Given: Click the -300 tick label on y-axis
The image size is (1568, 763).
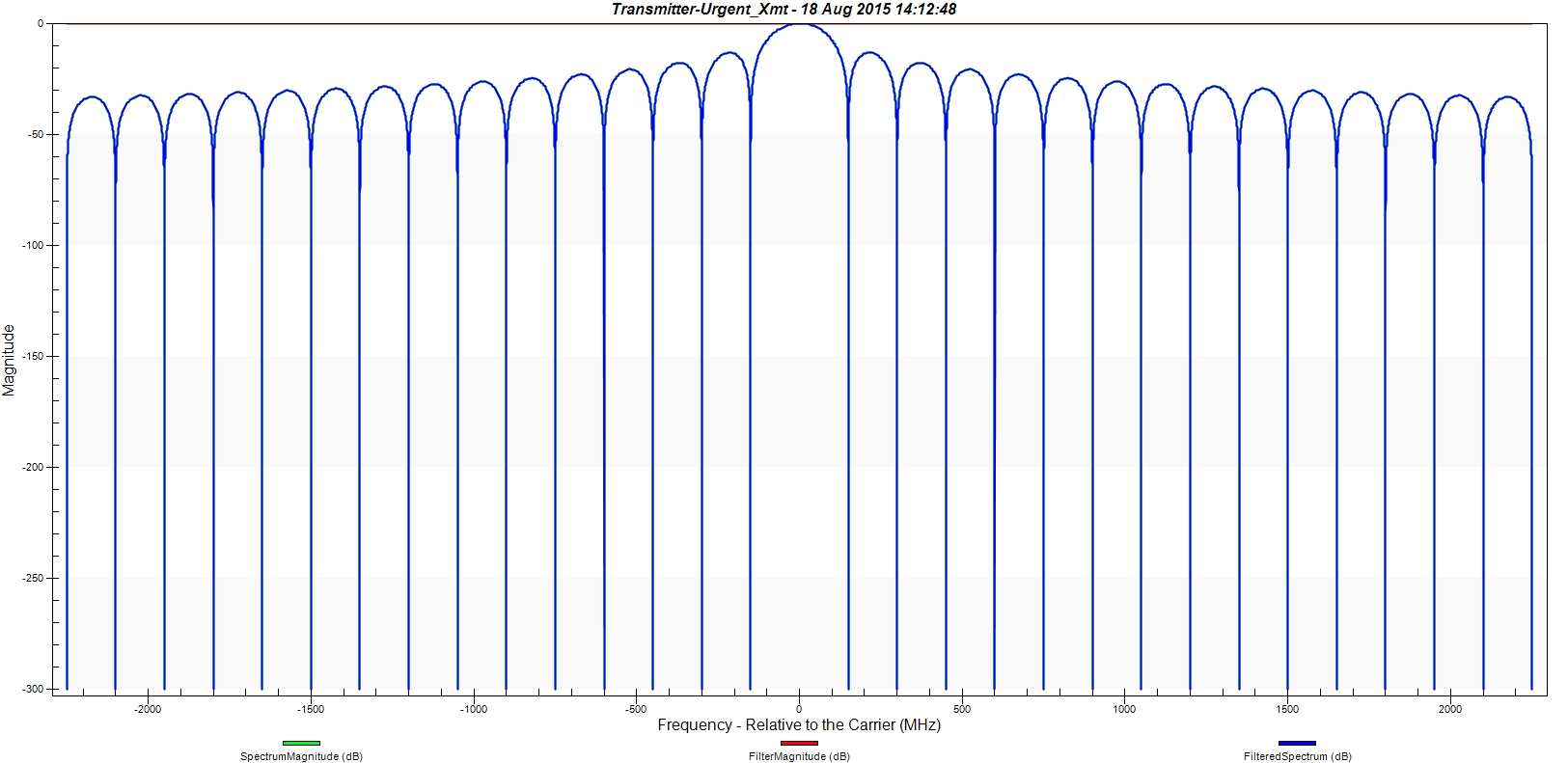Looking at the screenshot, I should pyautogui.click(x=32, y=689).
